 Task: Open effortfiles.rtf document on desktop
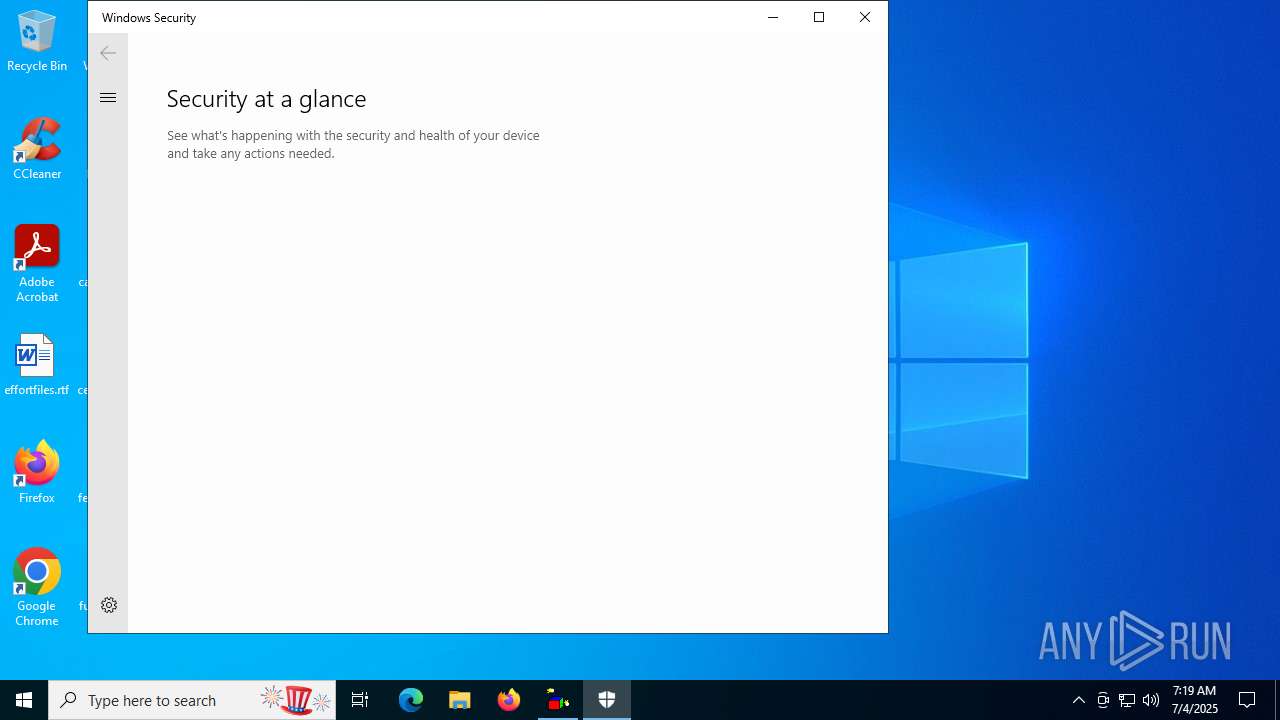coord(37,365)
